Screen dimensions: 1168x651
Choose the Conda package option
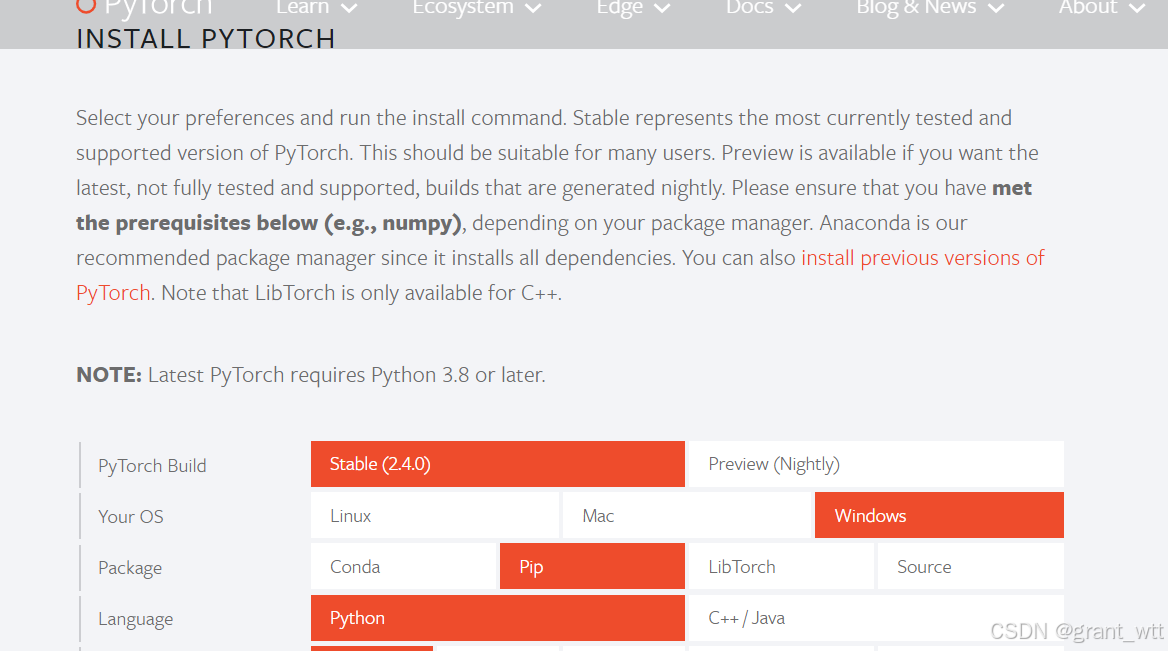[403, 567]
